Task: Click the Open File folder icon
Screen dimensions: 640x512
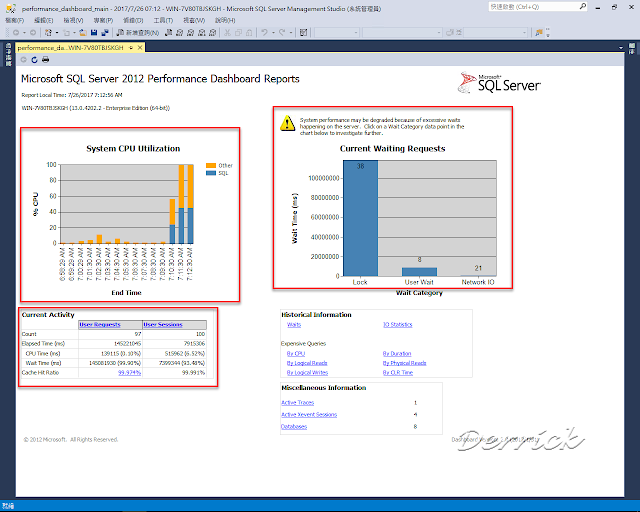Action: [83, 33]
